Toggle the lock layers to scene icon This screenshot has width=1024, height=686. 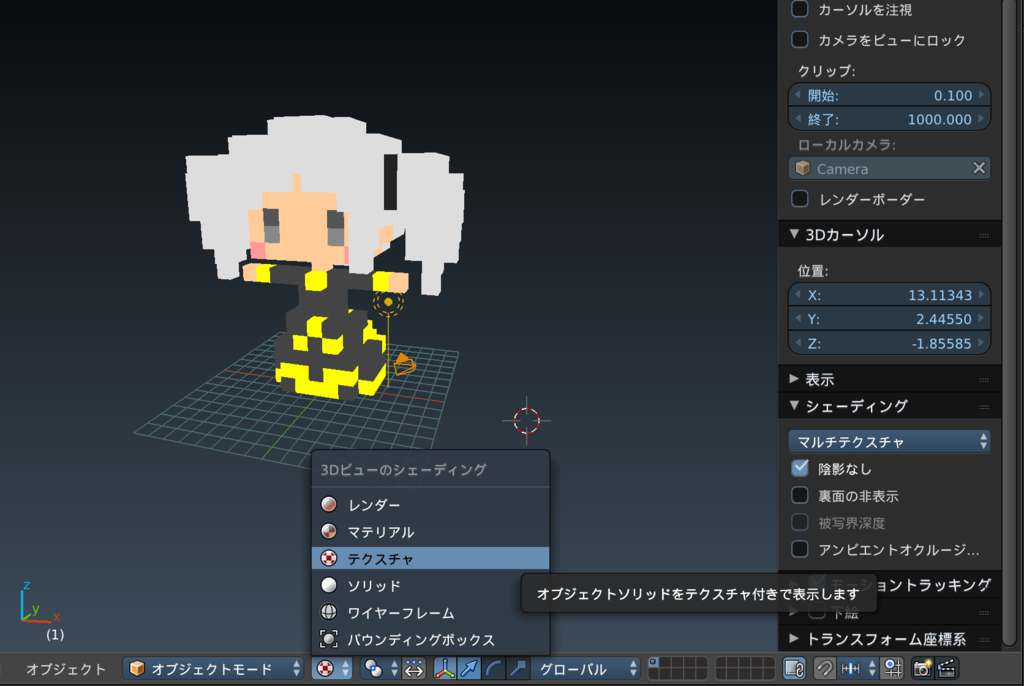coord(794,668)
